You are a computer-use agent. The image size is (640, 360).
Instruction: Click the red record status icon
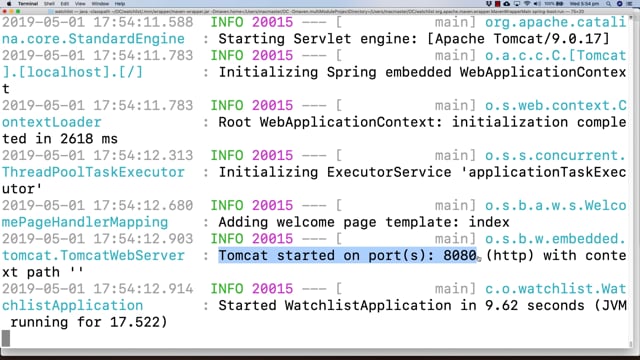[498, 3]
